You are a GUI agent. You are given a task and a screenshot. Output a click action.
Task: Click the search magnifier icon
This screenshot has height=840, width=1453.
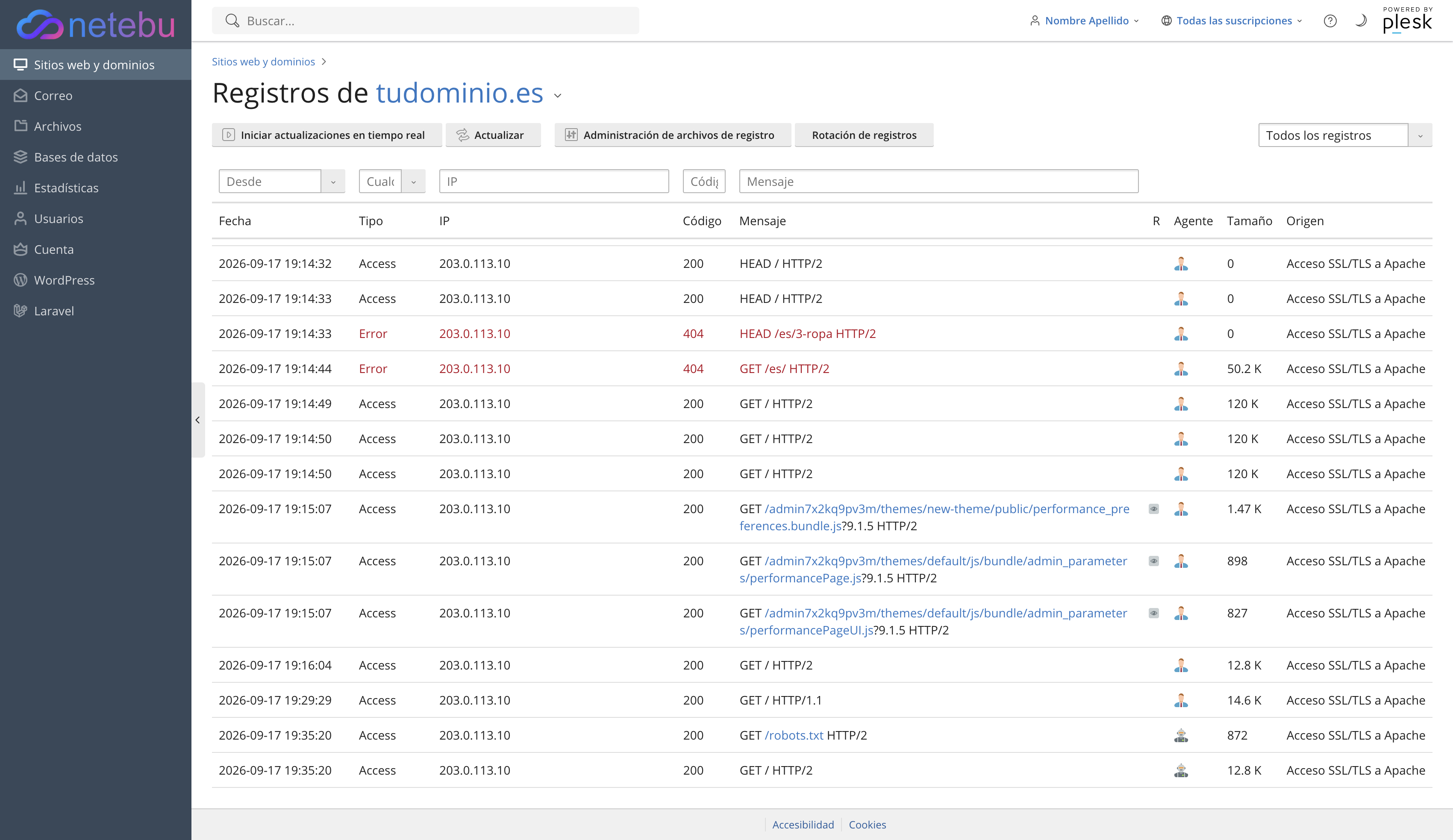click(232, 21)
